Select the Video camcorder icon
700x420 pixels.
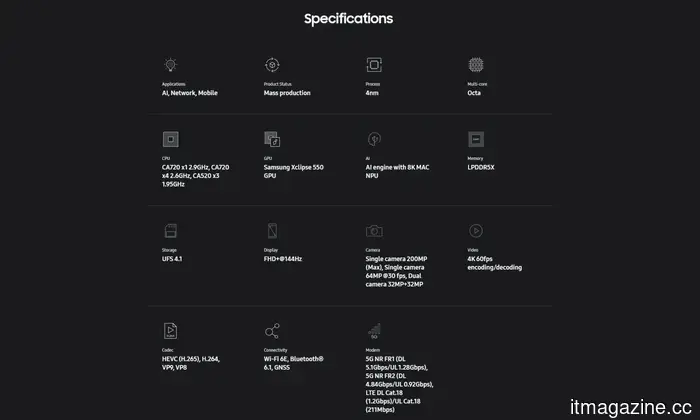(477, 231)
